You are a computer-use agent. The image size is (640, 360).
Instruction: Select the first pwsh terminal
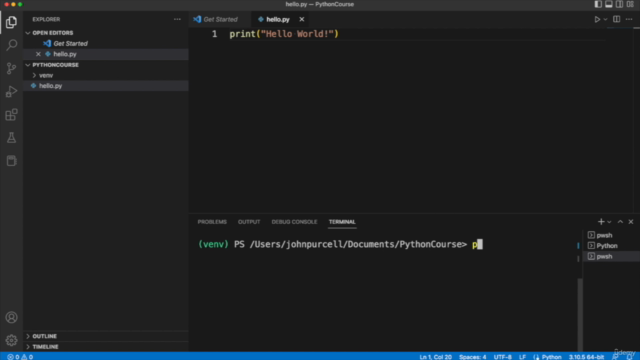[611, 235]
